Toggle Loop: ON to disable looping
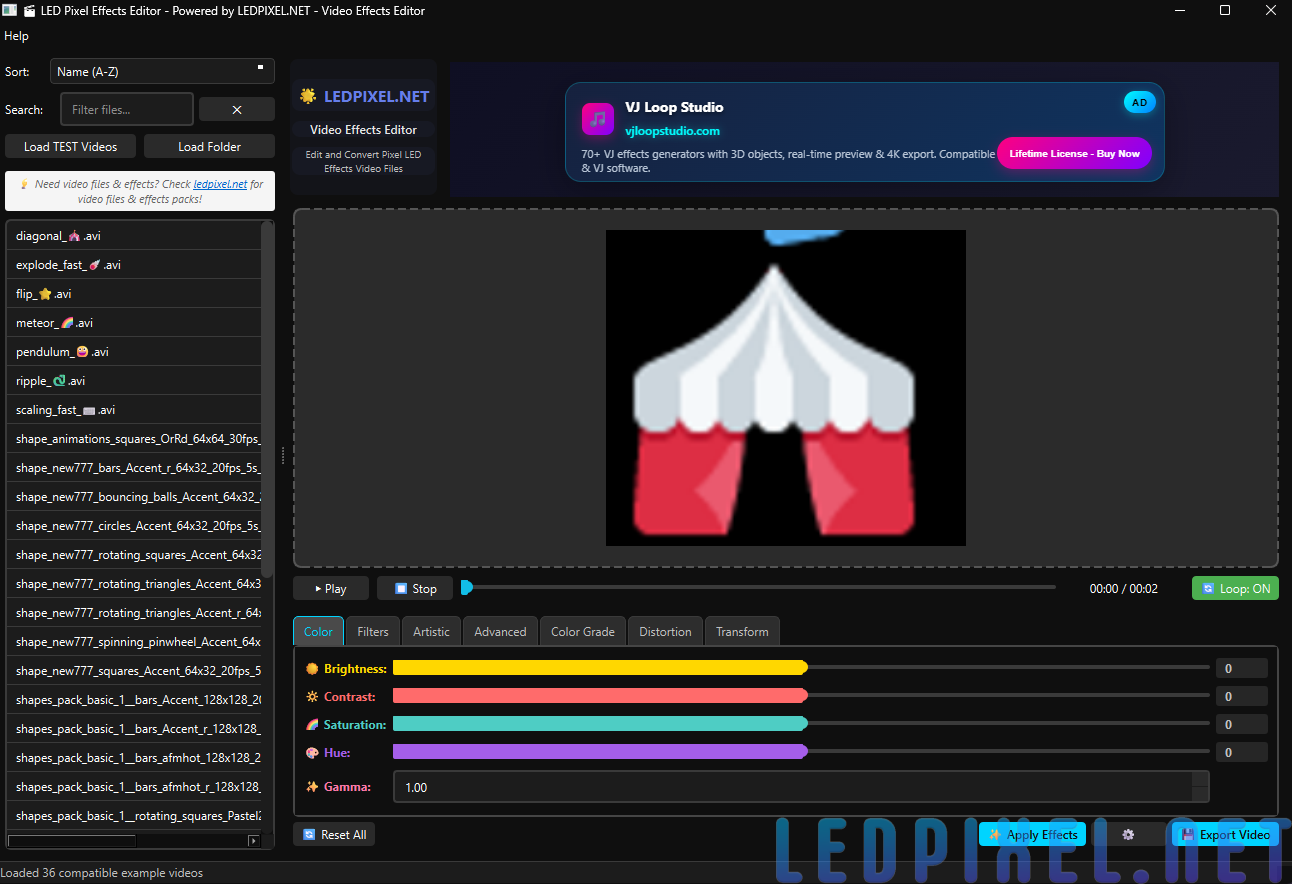 [x=1235, y=588]
